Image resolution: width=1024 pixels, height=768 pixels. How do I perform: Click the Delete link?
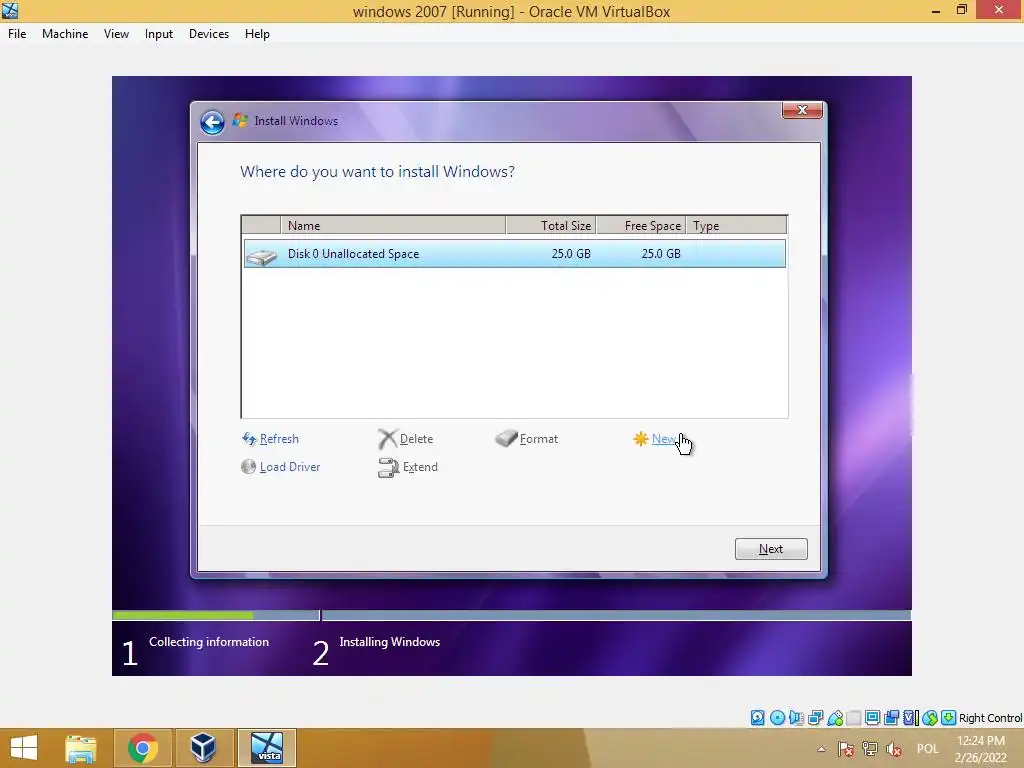coord(416,439)
